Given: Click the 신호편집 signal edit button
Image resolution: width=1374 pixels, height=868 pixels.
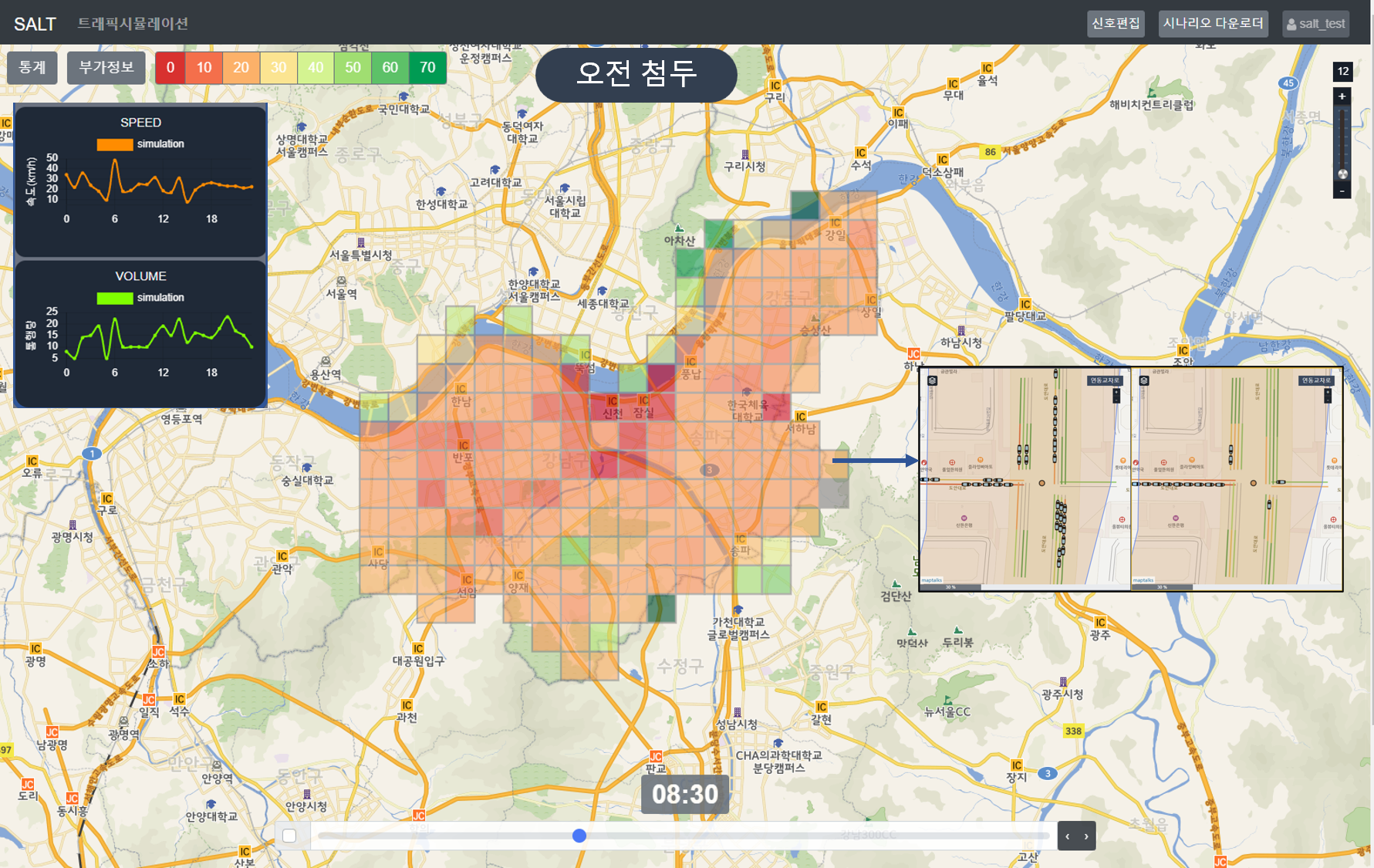Looking at the screenshot, I should coord(1115,24).
